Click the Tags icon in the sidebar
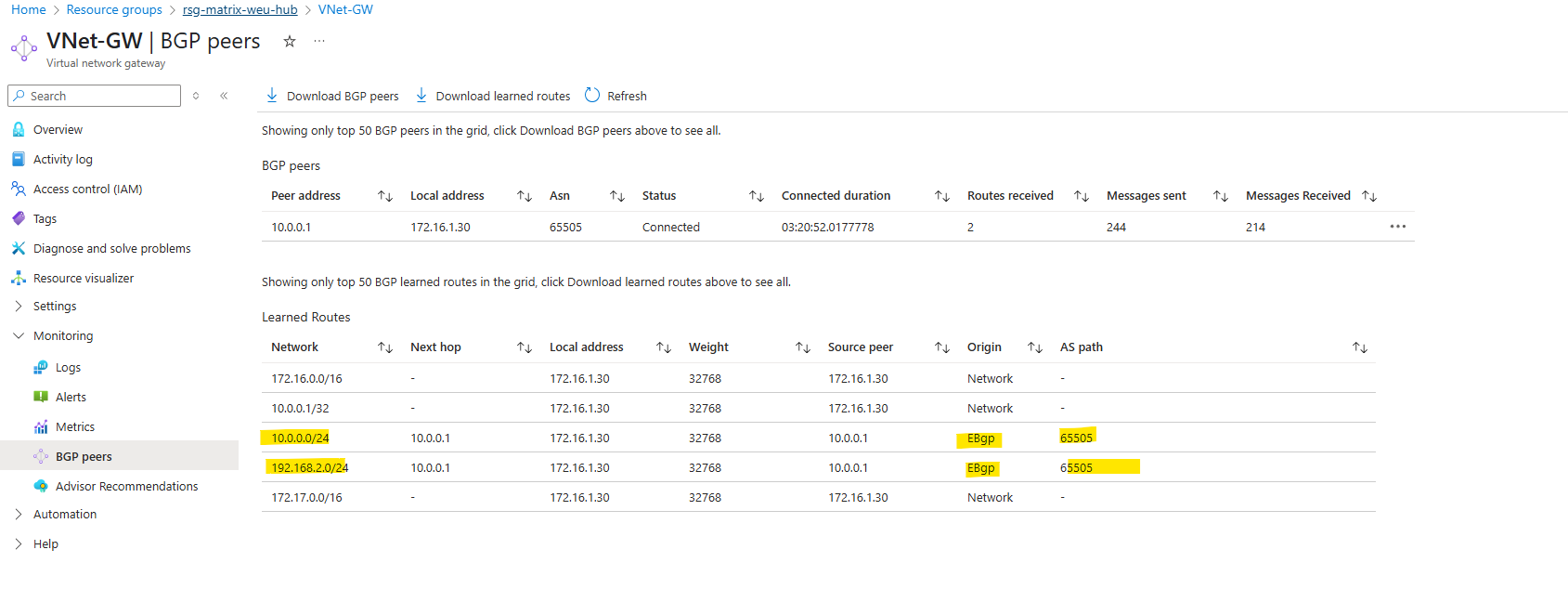Screen dimensions: 1568x602 point(19,218)
